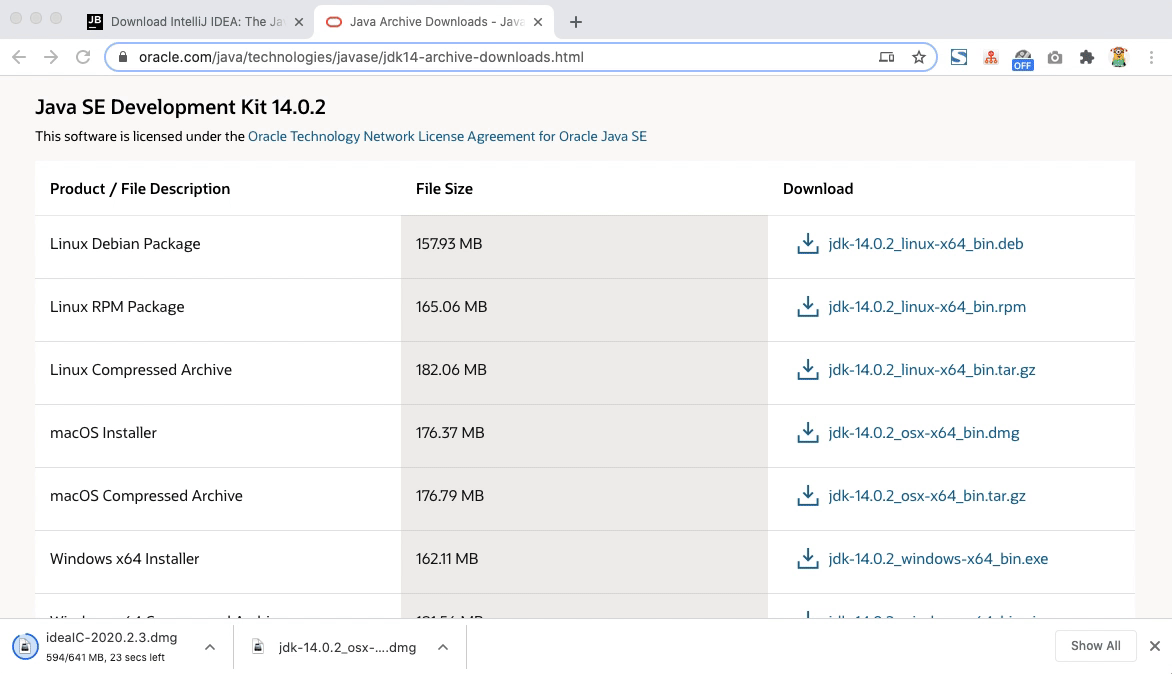Bookmark this page with the star icon
Viewport: 1172px width, 674px height.
pos(919,57)
